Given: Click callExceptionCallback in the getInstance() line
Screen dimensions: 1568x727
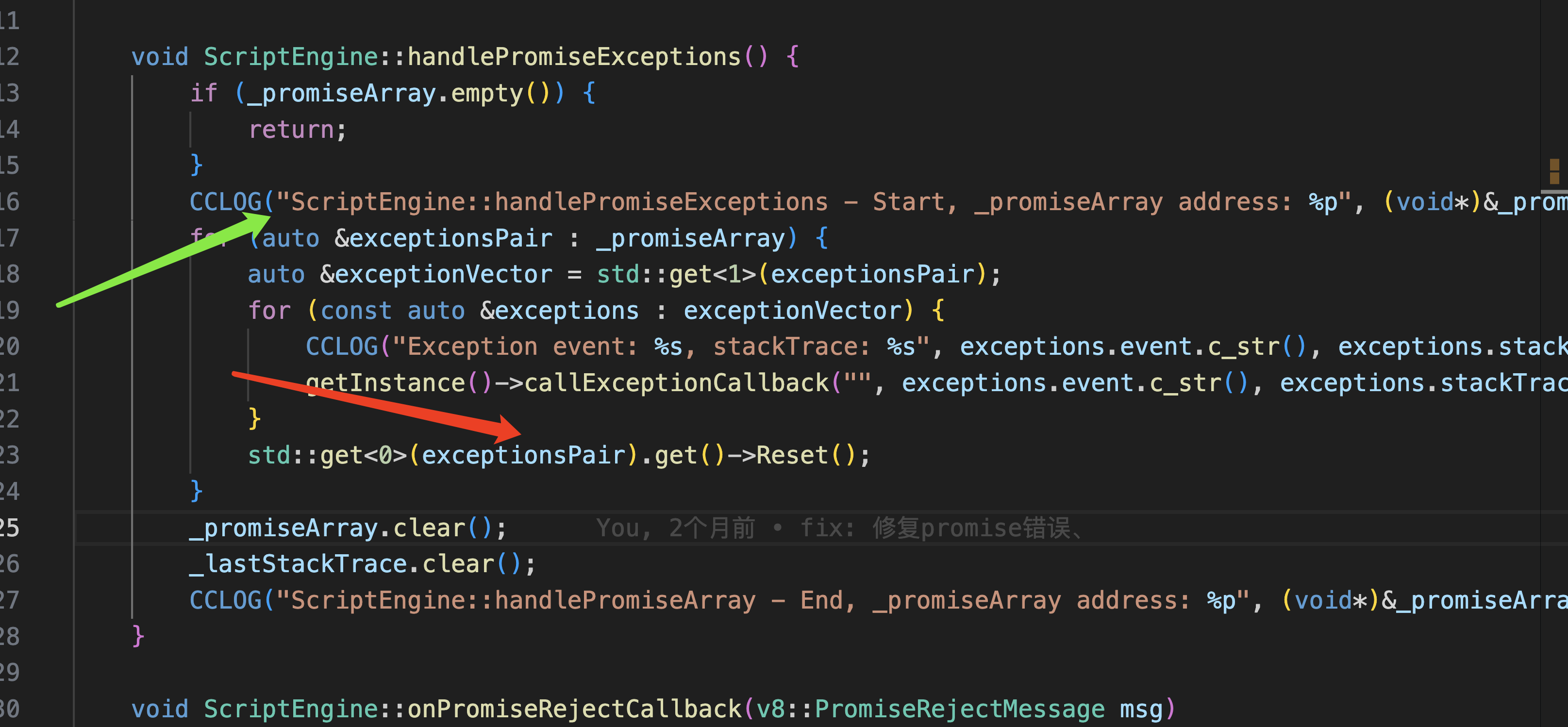Looking at the screenshot, I should pyautogui.click(x=676, y=383).
